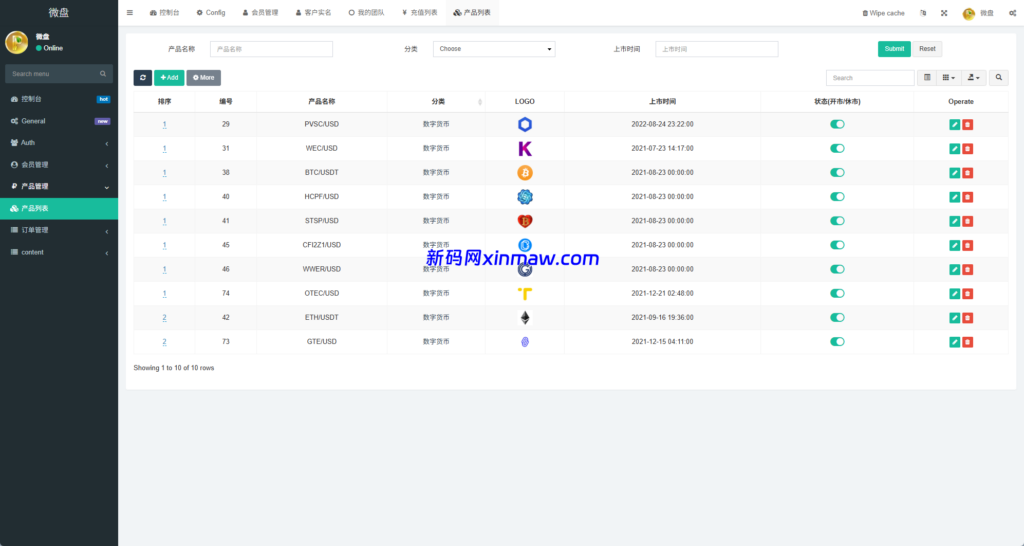Edit the CFI2Z1/USD product
This screenshot has height=546, width=1024.
pos(954,246)
